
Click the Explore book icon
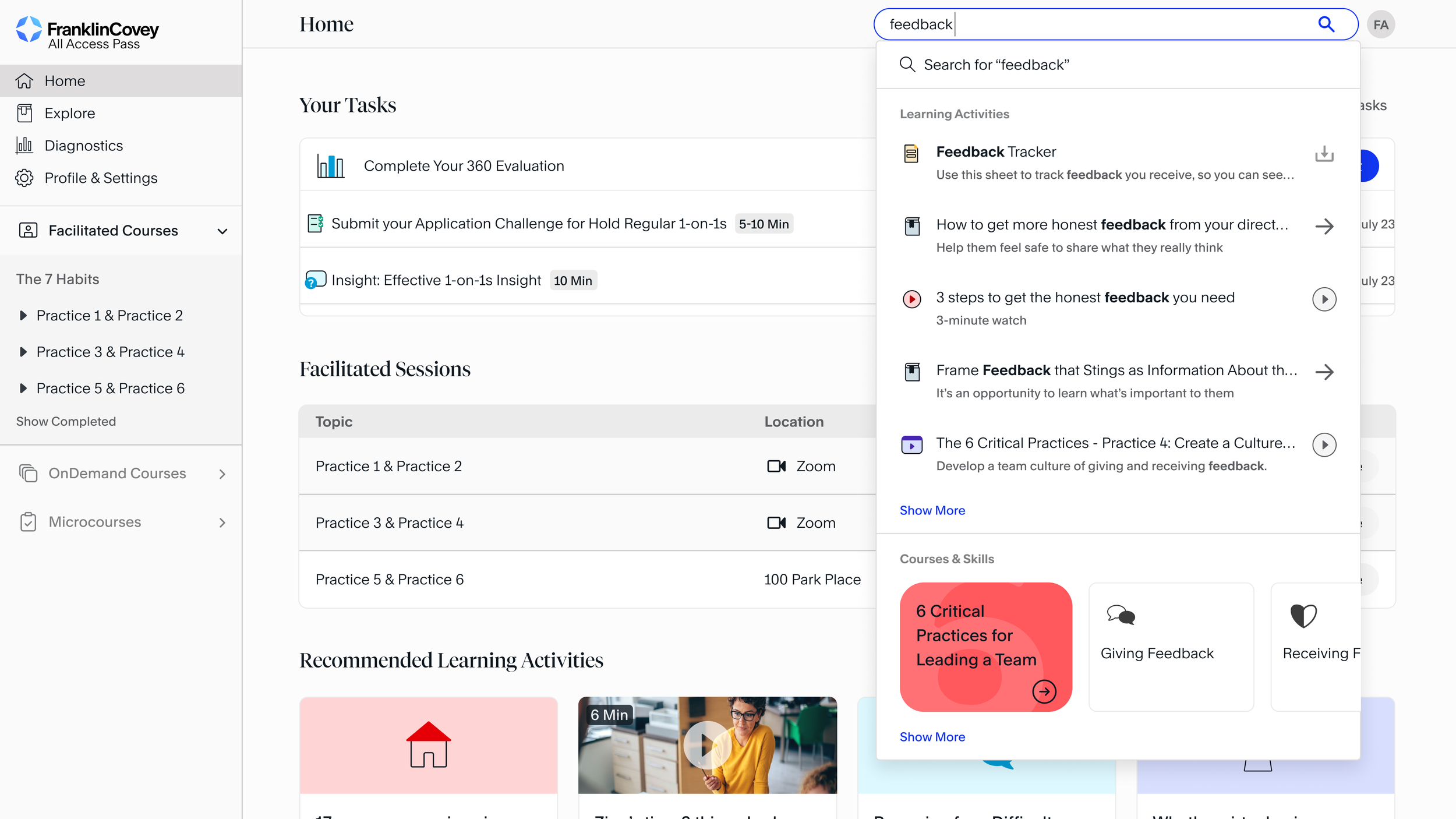point(24,113)
